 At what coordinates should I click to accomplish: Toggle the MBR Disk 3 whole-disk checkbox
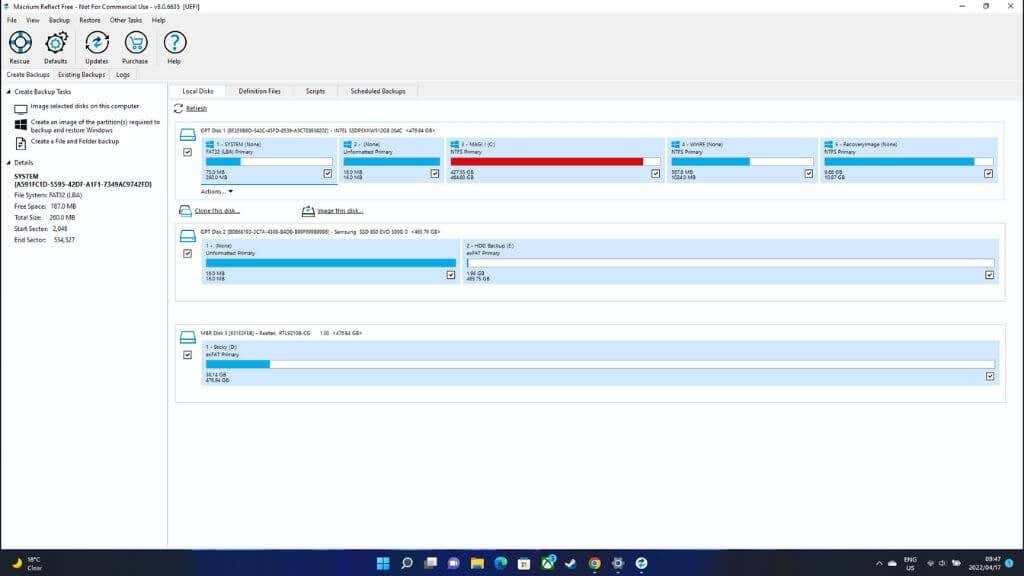point(187,355)
